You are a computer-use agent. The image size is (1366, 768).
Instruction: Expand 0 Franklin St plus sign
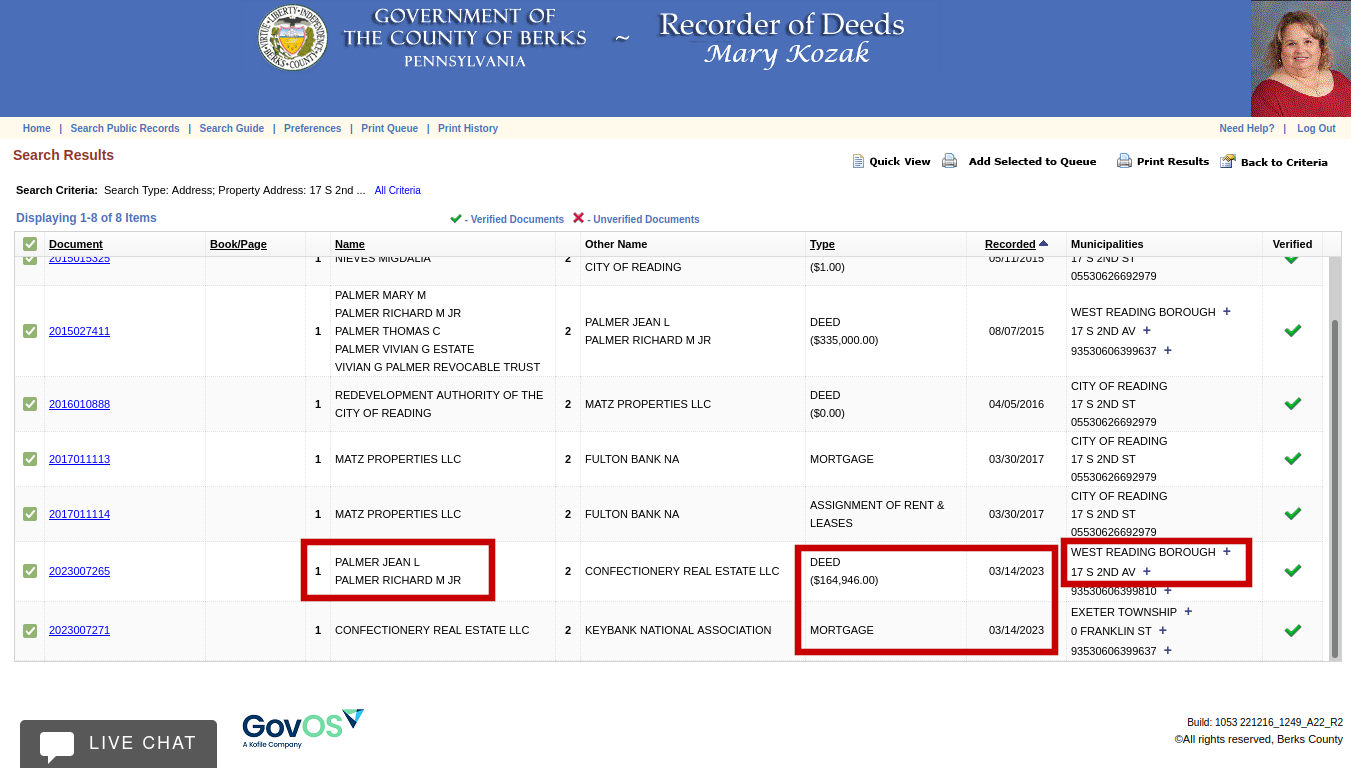coord(1163,630)
